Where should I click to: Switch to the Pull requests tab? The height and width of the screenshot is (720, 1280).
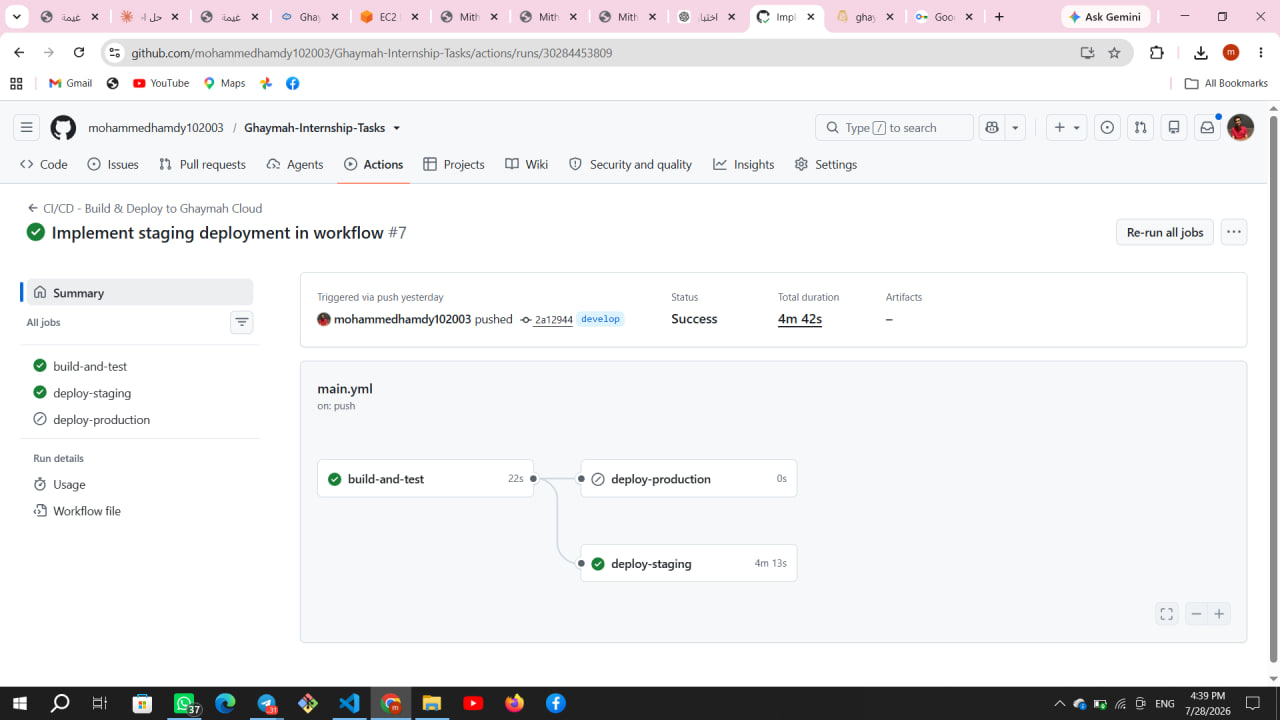point(202,164)
